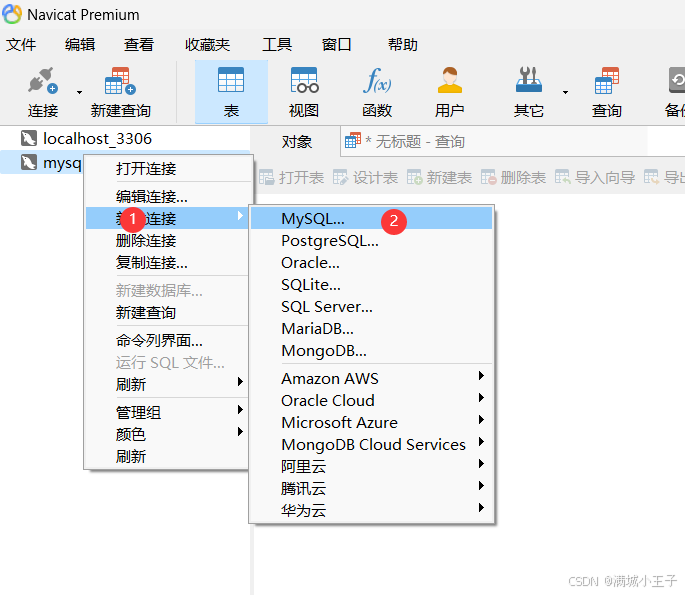Open the 收藏夹 (Favorites) menu

(208, 45)
